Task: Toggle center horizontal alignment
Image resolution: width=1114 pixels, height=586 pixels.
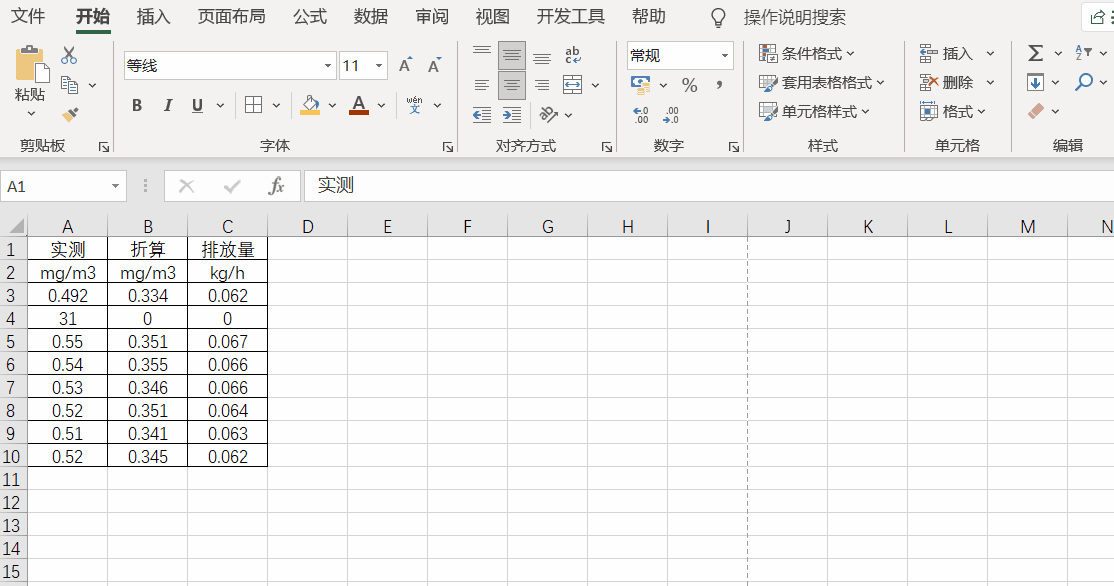Action: (512, 85)
